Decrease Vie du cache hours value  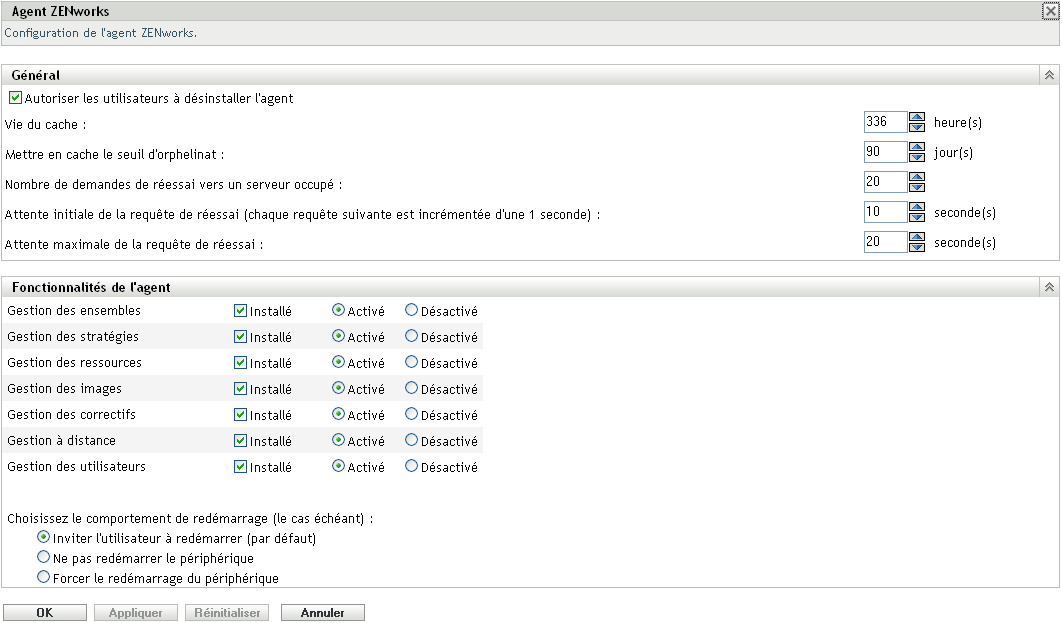[x=917, y=127]
